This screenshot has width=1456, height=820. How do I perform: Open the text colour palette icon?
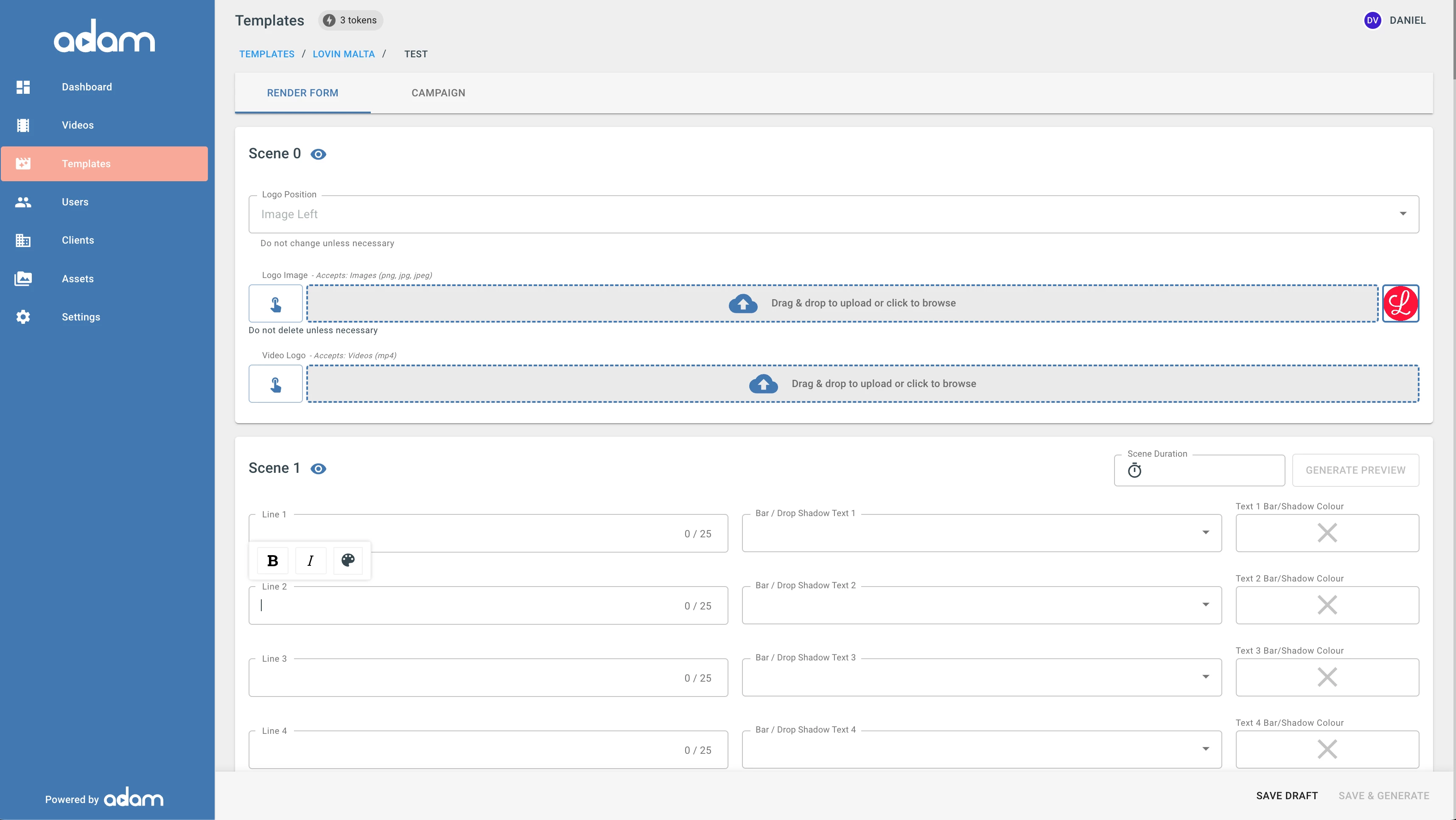347,560
